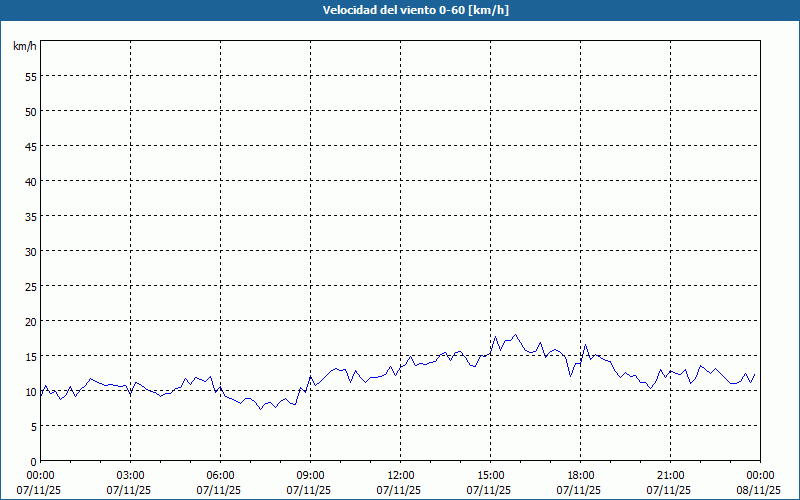This screenshot has height=500, width=800.
Task: Select the 55 tick label on the y-axis
Action: click(31, 76)
